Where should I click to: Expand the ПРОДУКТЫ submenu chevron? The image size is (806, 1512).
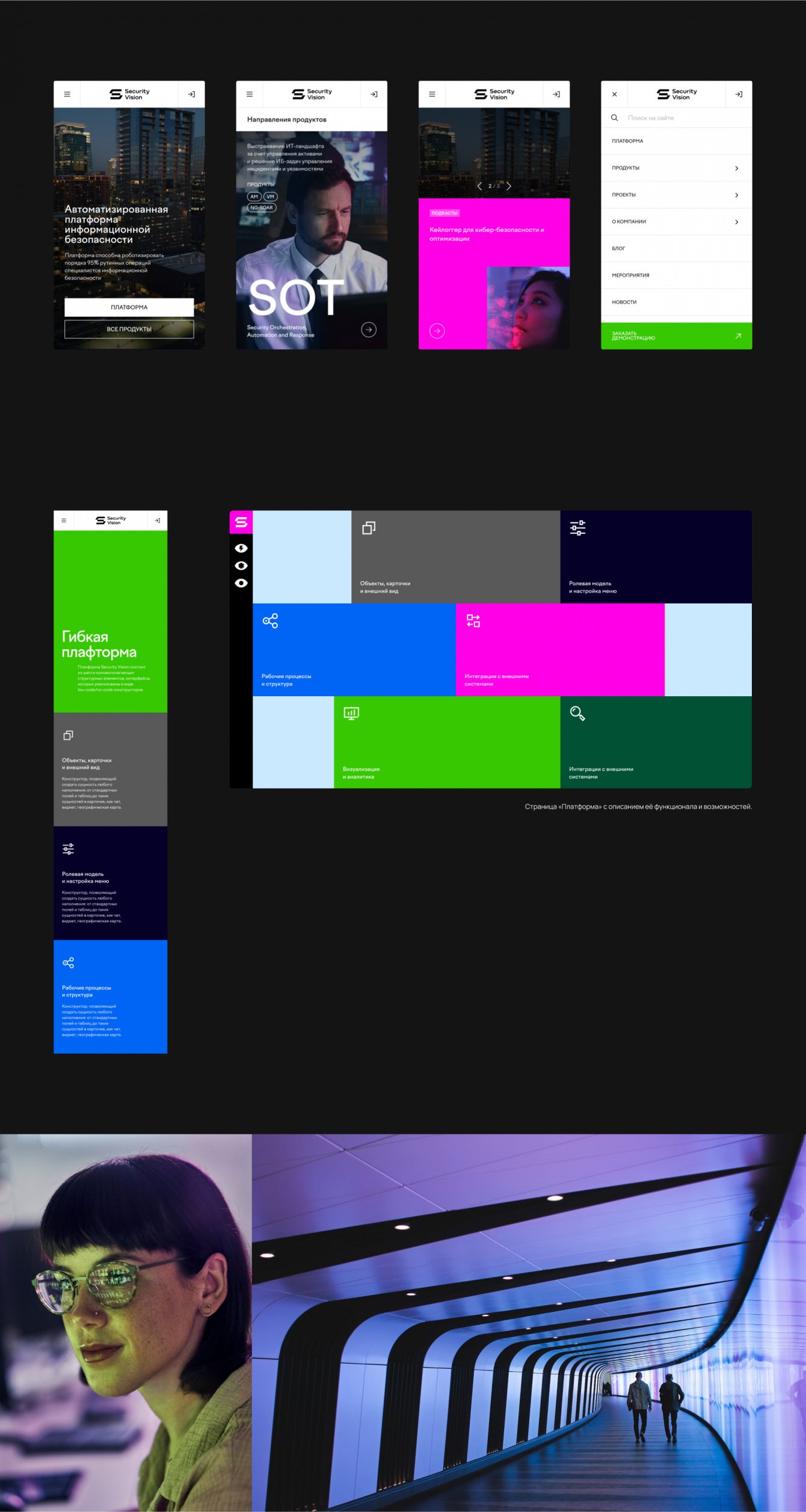tap(737, 168)
